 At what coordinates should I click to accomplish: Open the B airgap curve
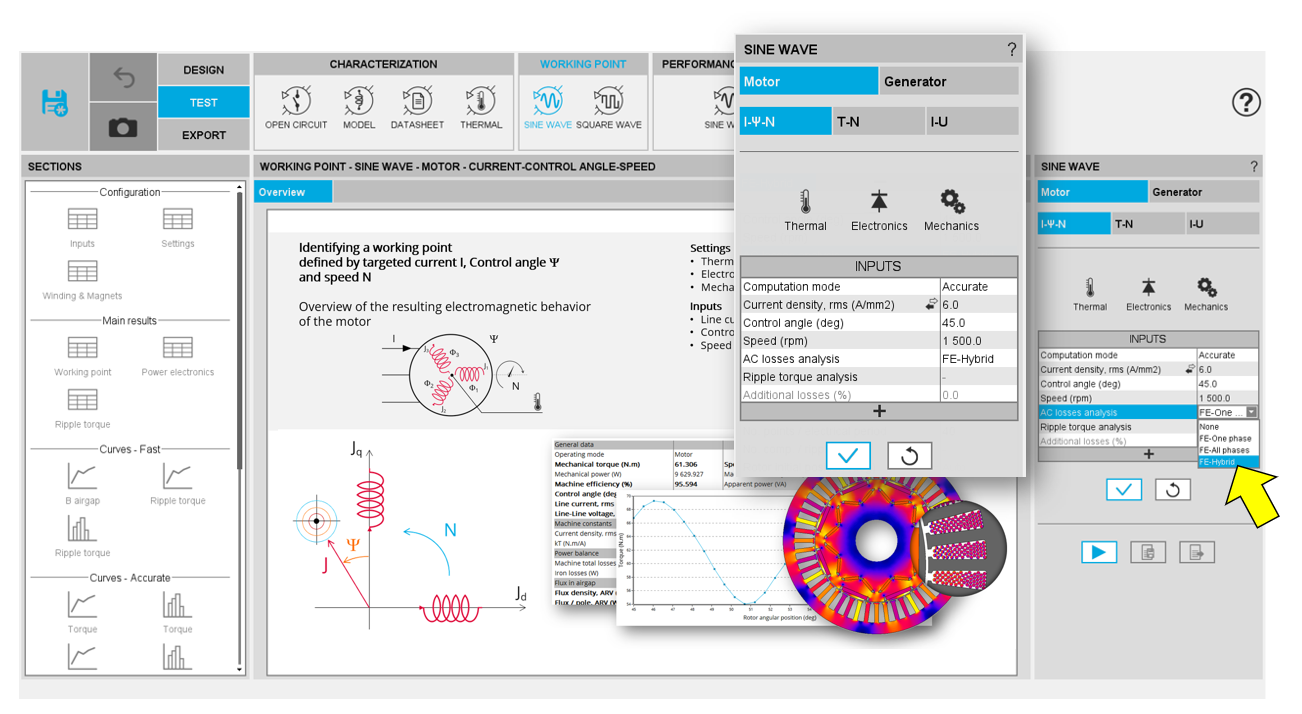[x=82, y=484]
